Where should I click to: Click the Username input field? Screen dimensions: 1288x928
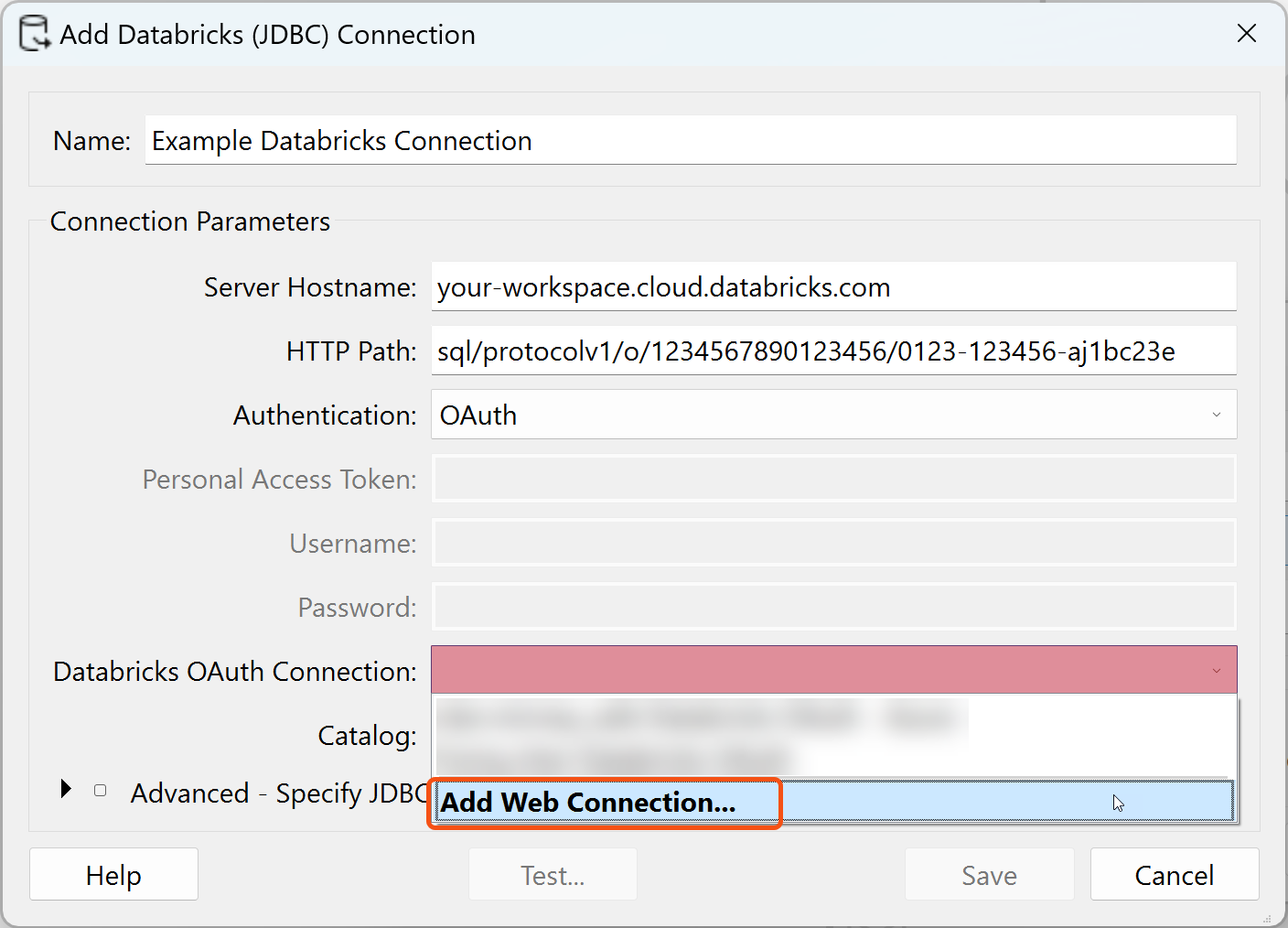(x=833, y=543)
